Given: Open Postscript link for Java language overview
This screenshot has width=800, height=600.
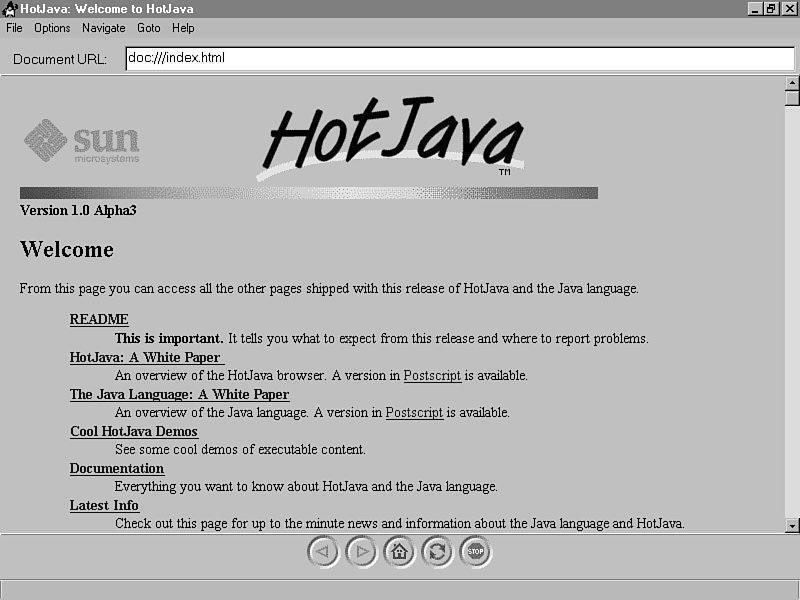Looking at the screenshot, I should (x=414, y=413).
